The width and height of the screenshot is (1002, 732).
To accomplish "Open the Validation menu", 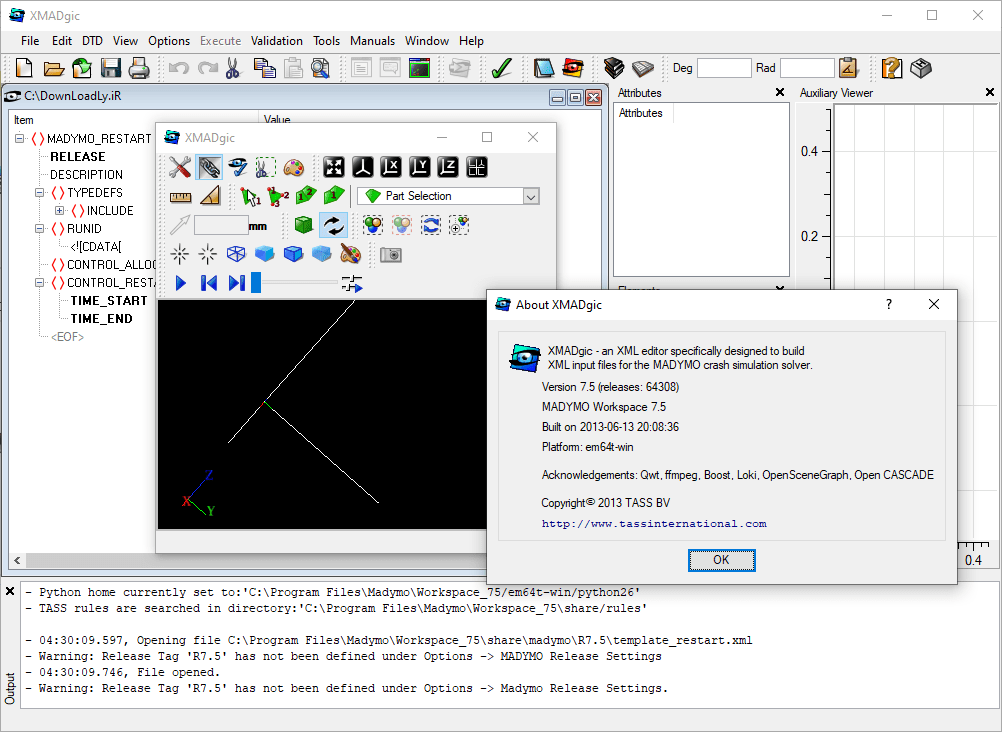I will pyautogui.click(x=276, y=41).
